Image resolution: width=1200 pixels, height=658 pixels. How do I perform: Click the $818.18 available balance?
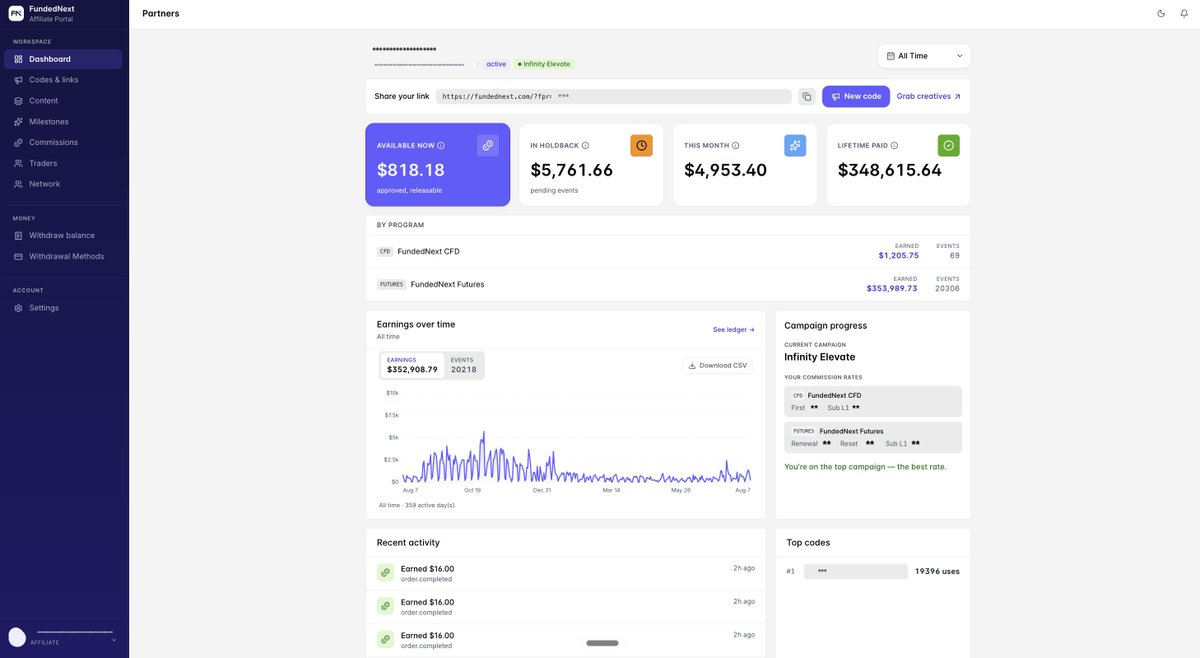(411, 170)
